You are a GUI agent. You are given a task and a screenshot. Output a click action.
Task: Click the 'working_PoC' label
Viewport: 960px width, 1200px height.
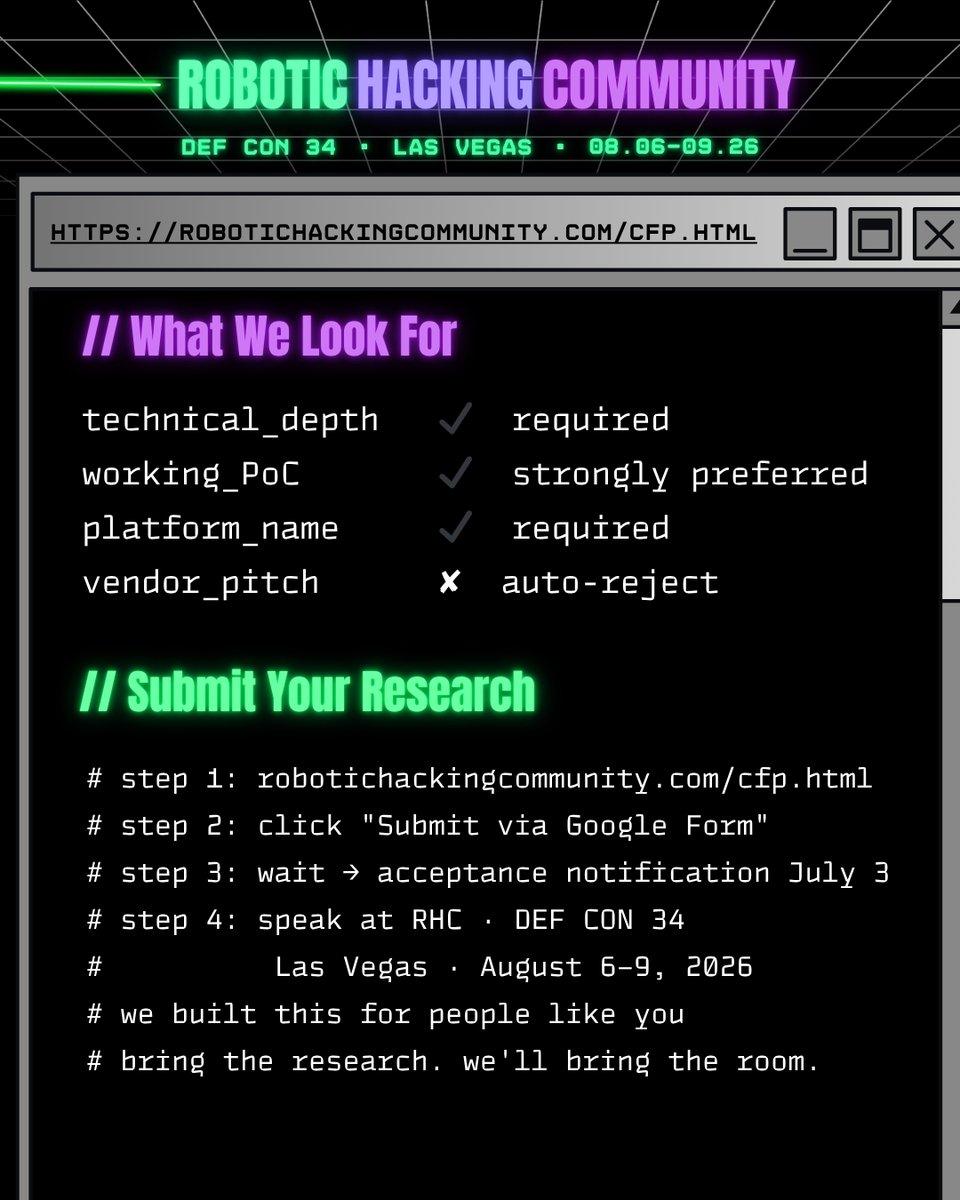190,475
